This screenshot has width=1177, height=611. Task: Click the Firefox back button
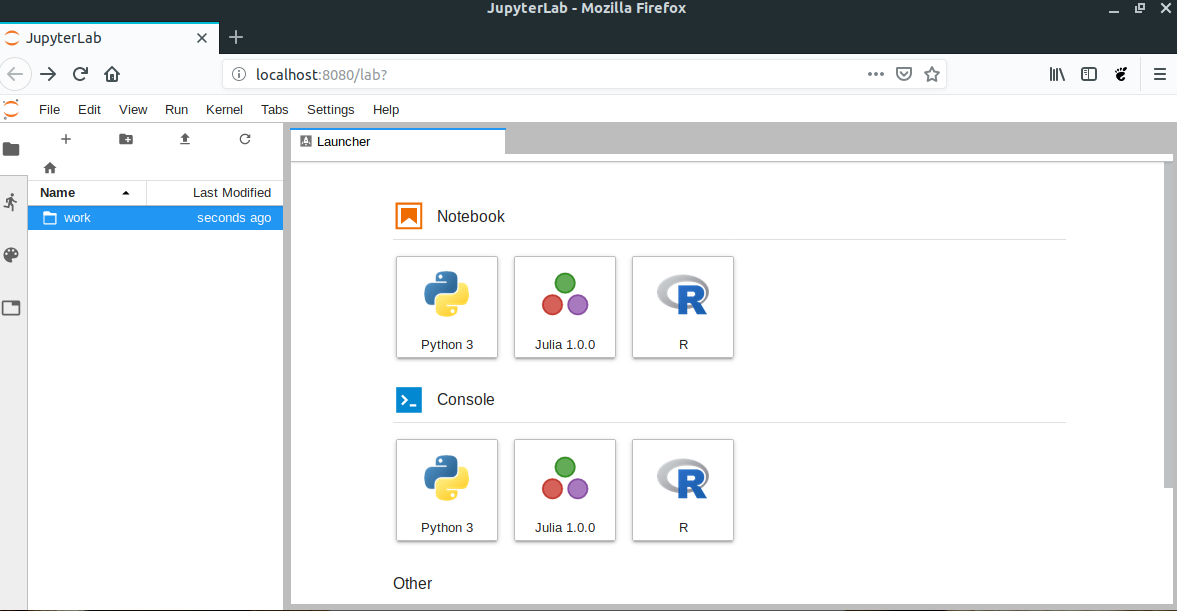pos(15,74)
